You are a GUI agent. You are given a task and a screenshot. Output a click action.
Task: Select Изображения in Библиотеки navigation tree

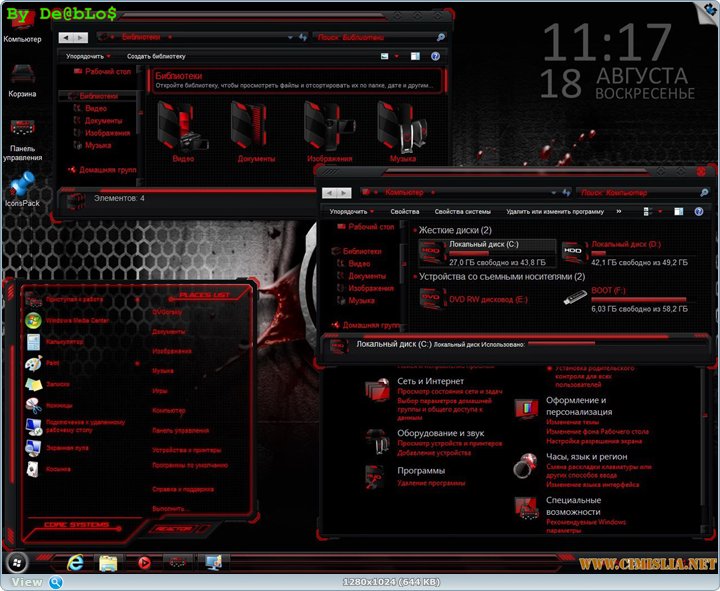[x=106, y=133]
